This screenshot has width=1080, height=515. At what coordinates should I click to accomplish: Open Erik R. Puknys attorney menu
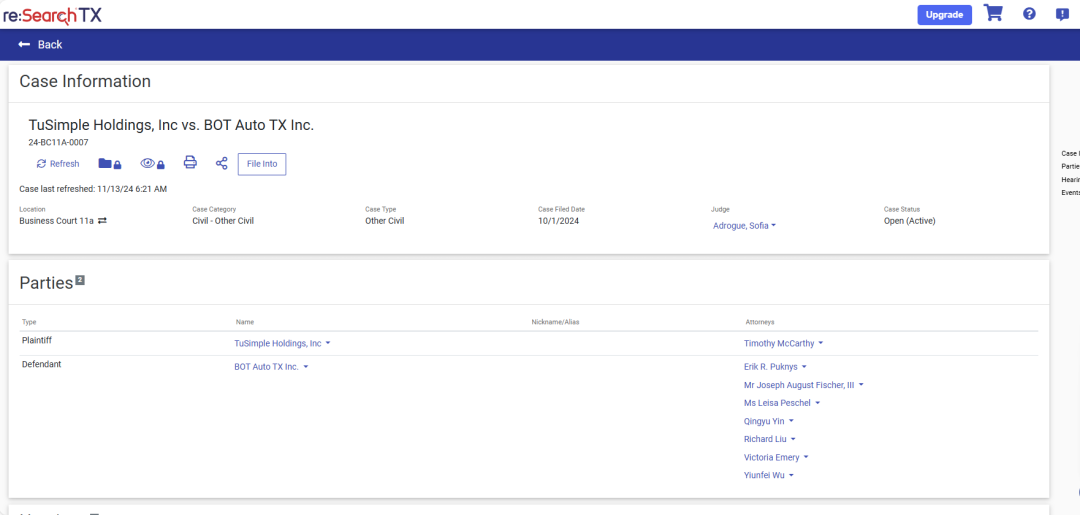click(x=776, y=367)
